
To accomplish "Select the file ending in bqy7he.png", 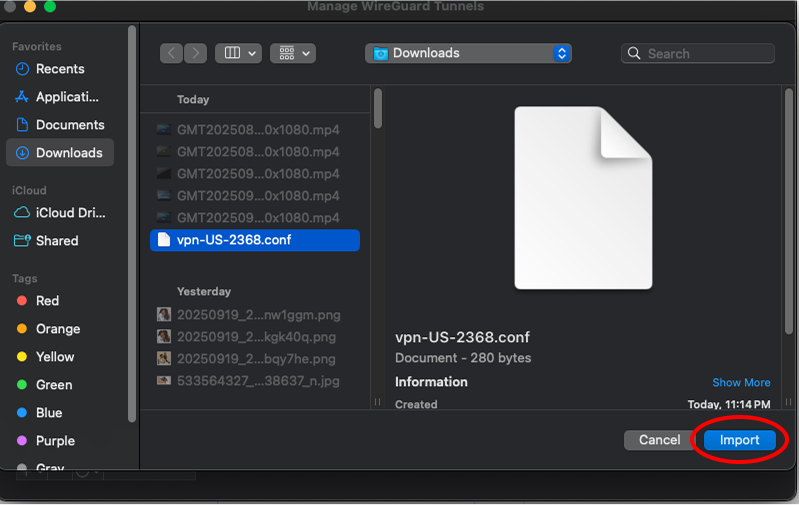I will click(x=255, y=359).
